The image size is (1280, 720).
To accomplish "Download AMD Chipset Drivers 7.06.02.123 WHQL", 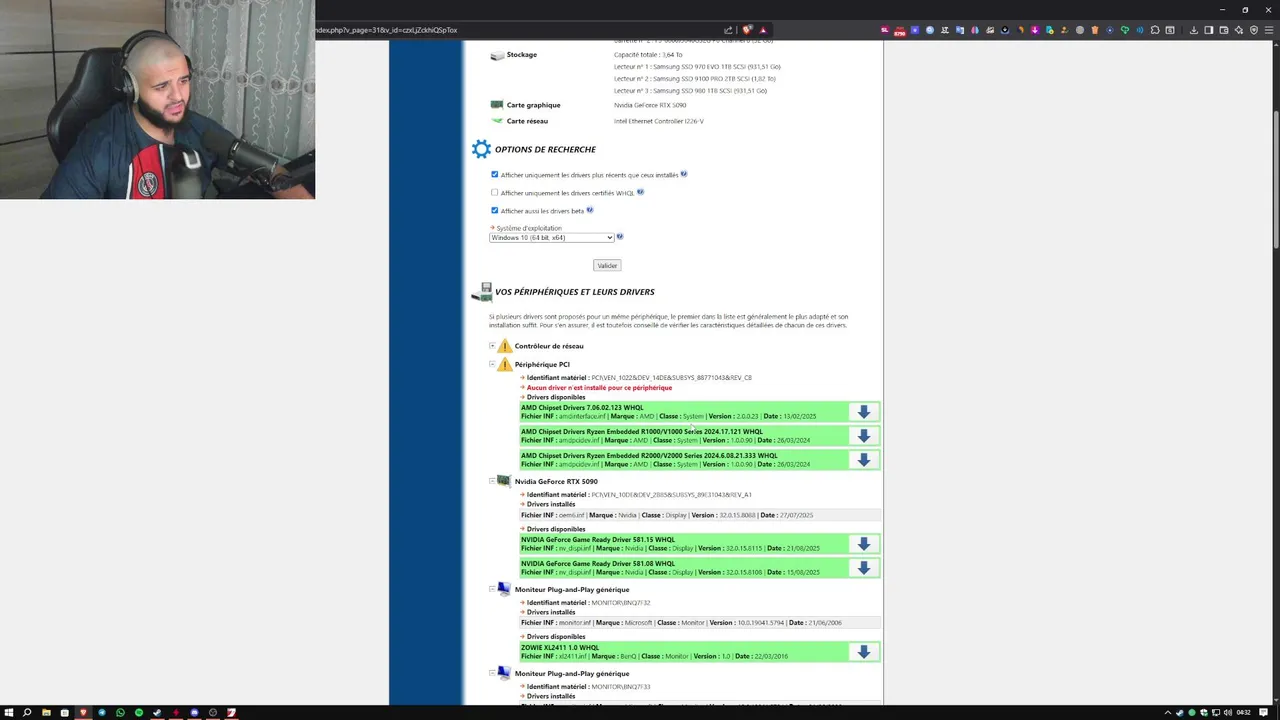I will click(x=864, y=412).
